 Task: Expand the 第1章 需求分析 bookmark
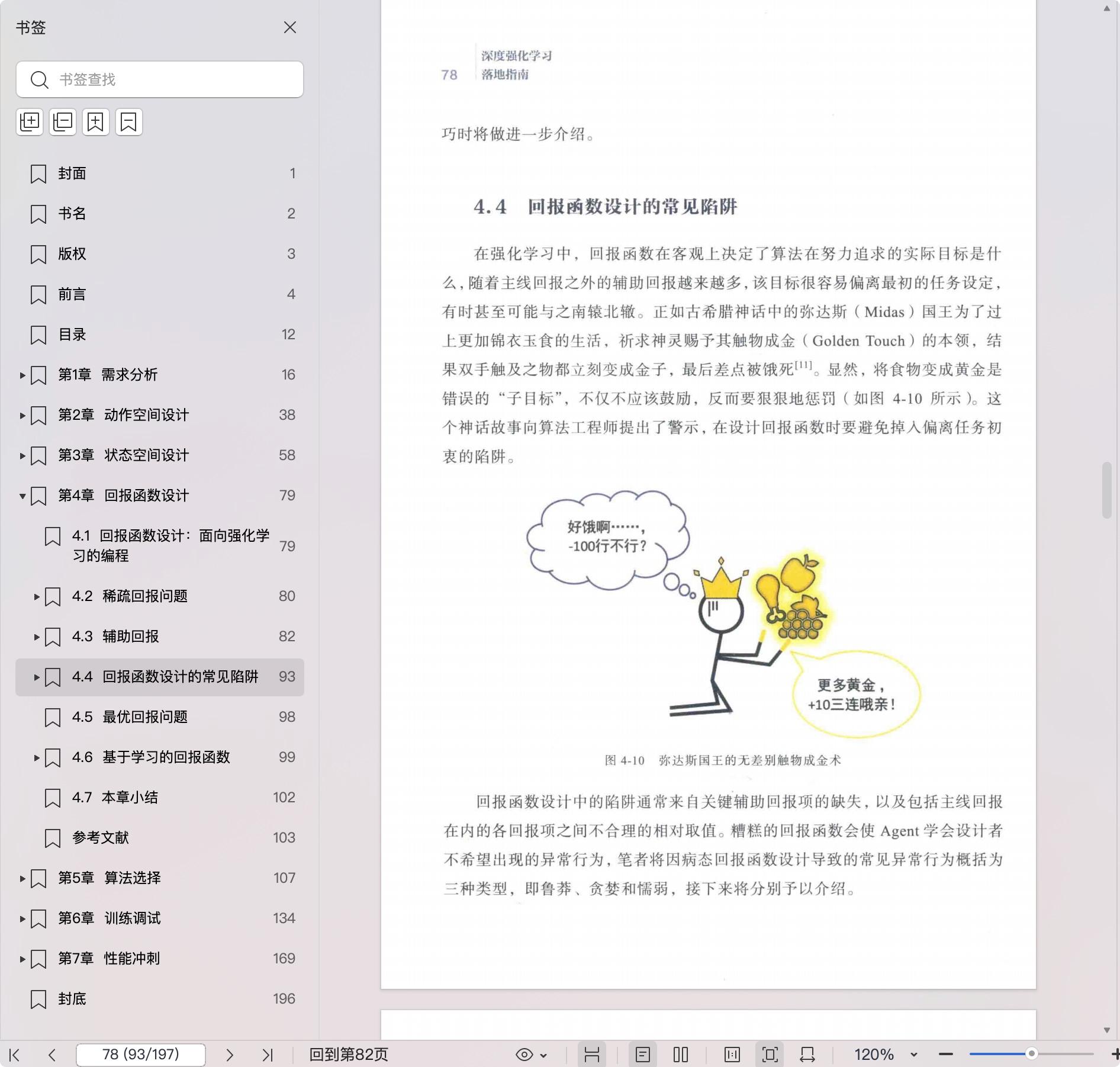(22, 375)
